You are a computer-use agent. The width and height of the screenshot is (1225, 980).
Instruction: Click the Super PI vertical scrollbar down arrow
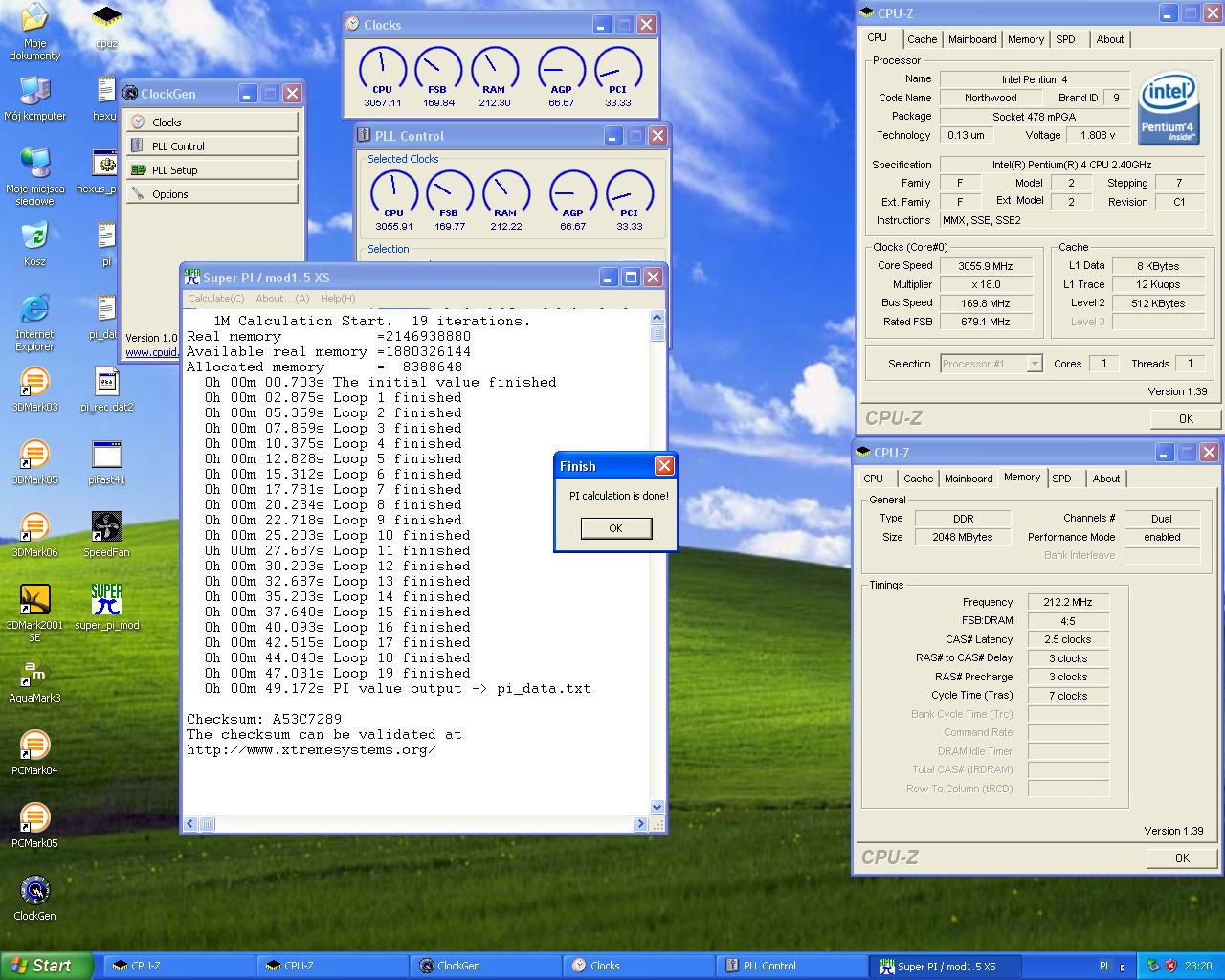tap(657, 808)
